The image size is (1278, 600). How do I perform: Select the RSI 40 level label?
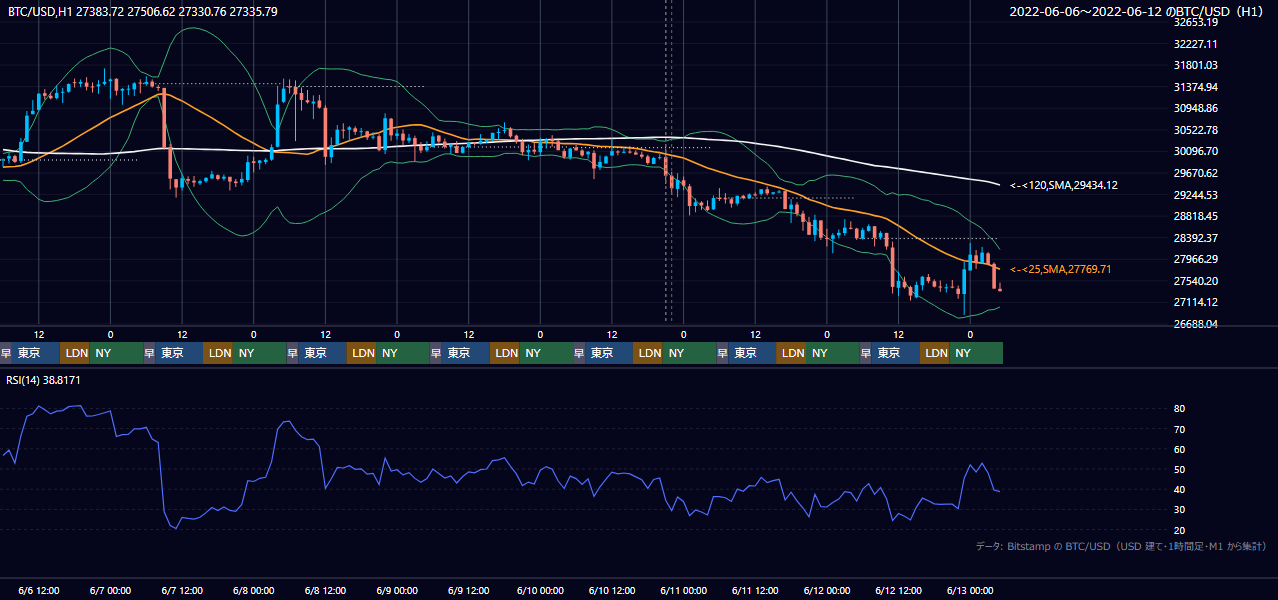coord(1179,489)
